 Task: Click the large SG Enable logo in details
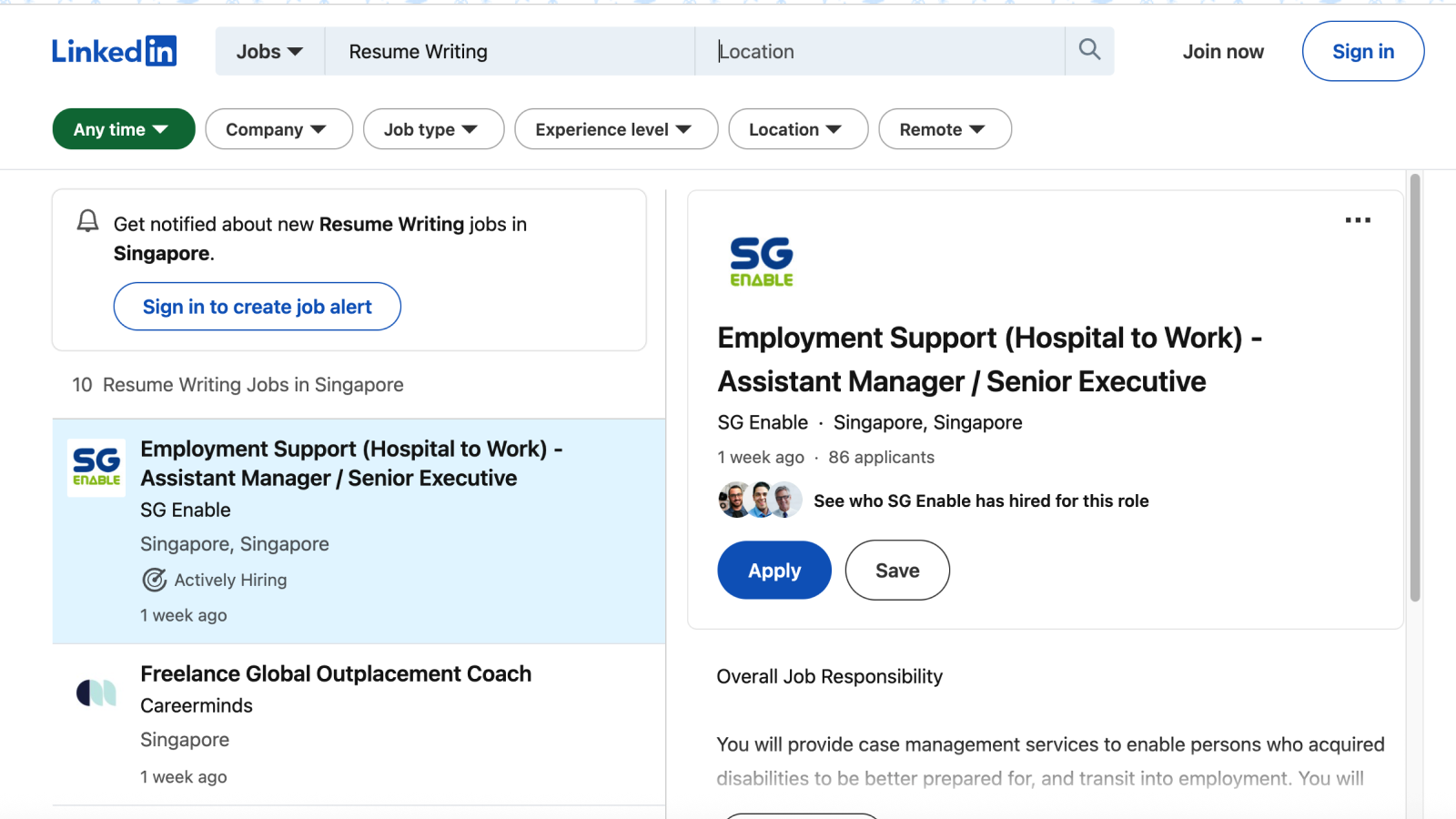762,262
